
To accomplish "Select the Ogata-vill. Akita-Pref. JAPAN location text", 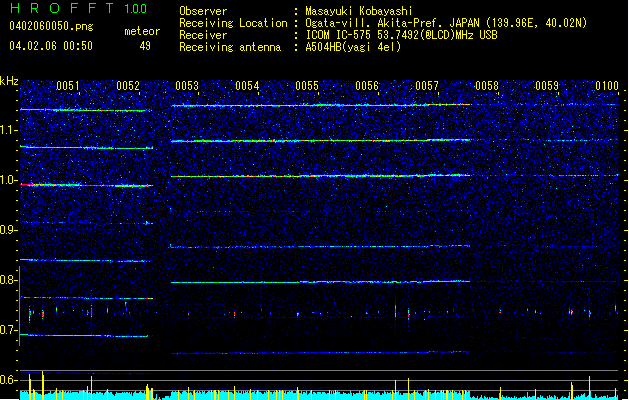I will point(446,23).
